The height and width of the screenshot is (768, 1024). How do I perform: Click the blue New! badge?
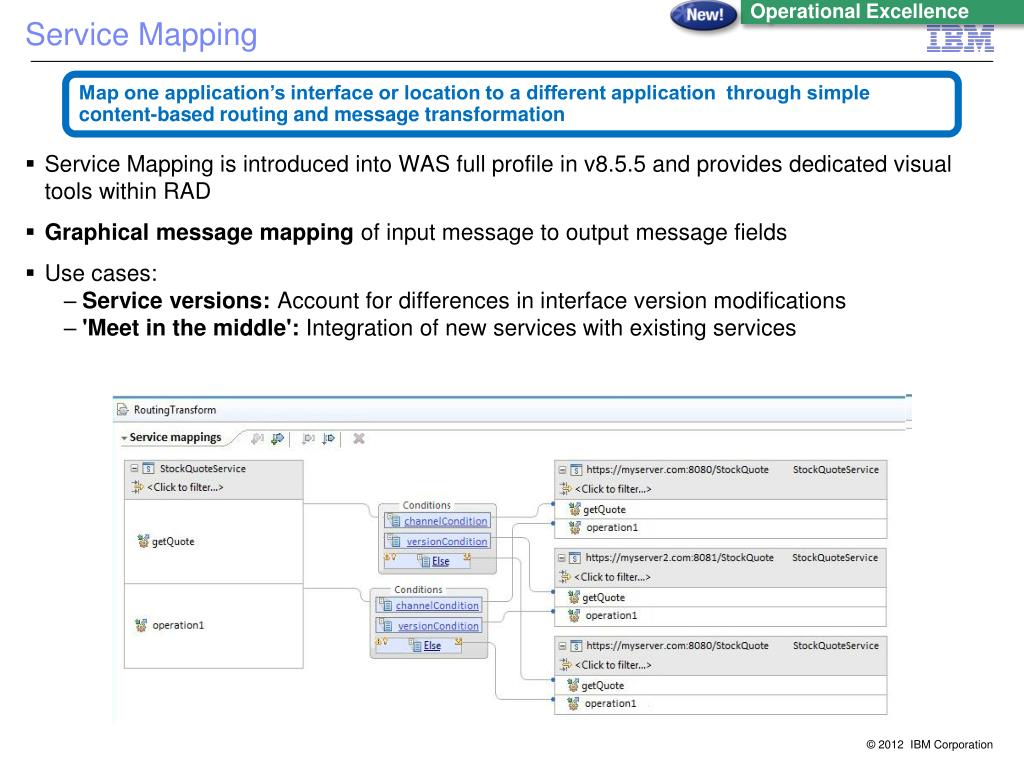[704, 14]
